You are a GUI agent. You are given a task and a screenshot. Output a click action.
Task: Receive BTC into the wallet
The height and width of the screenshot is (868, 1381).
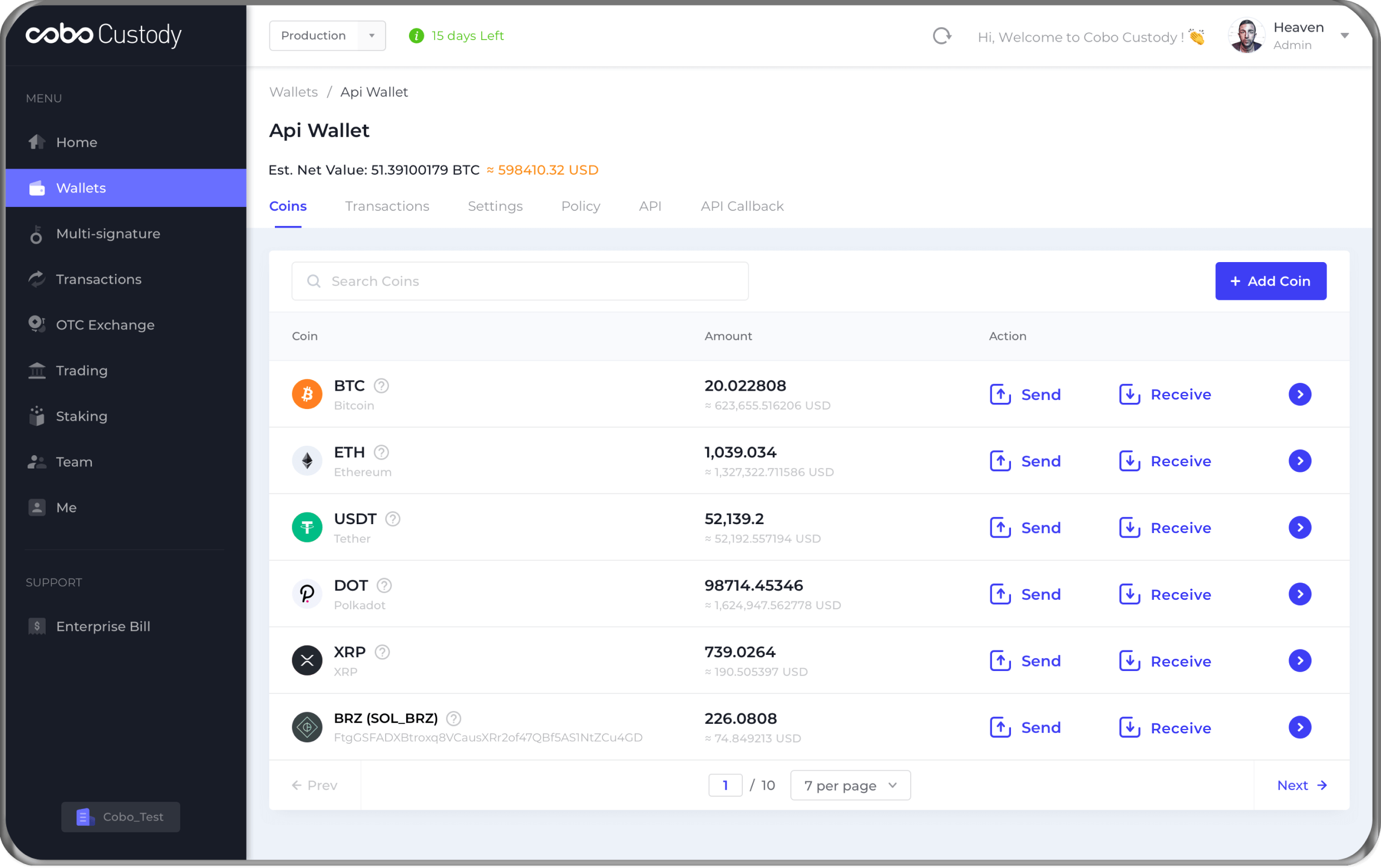[1165, 394]
